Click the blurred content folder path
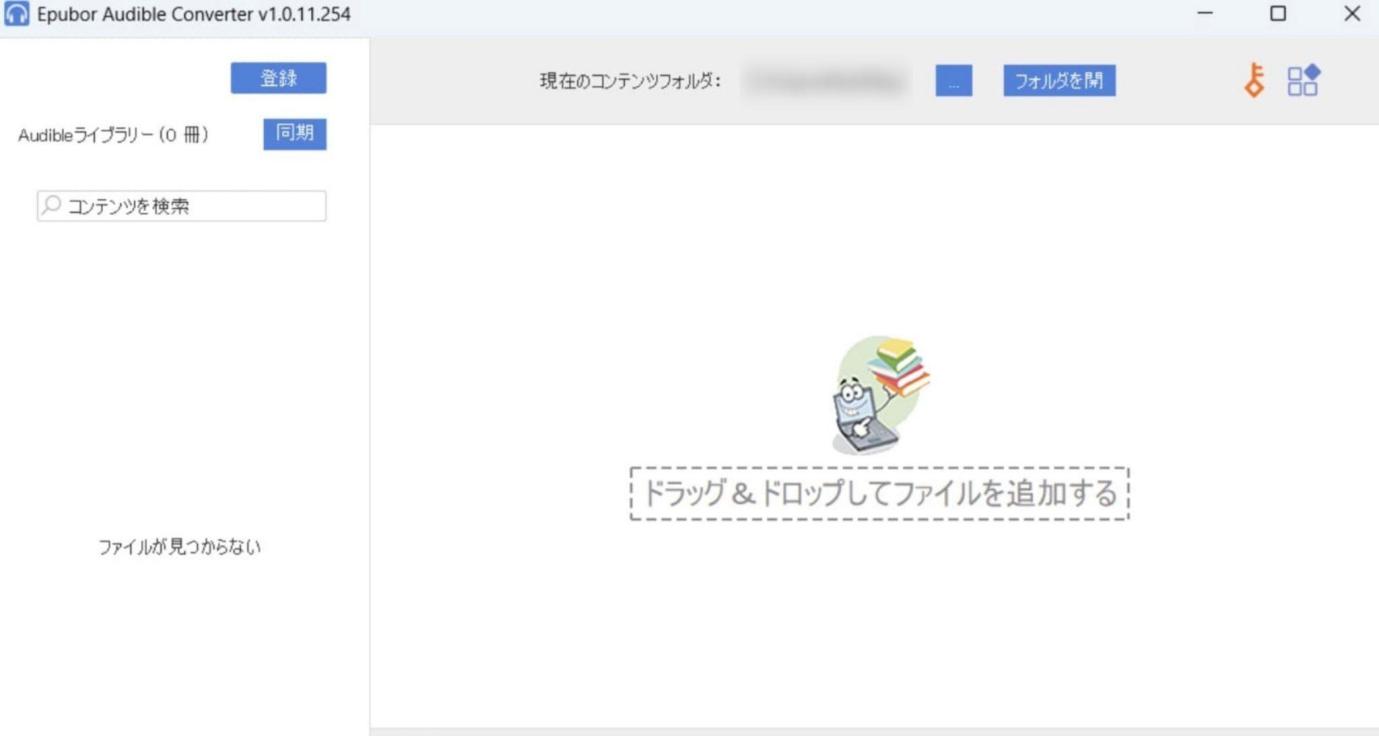This screenshot has width=1379, height=736. [826, 81]
